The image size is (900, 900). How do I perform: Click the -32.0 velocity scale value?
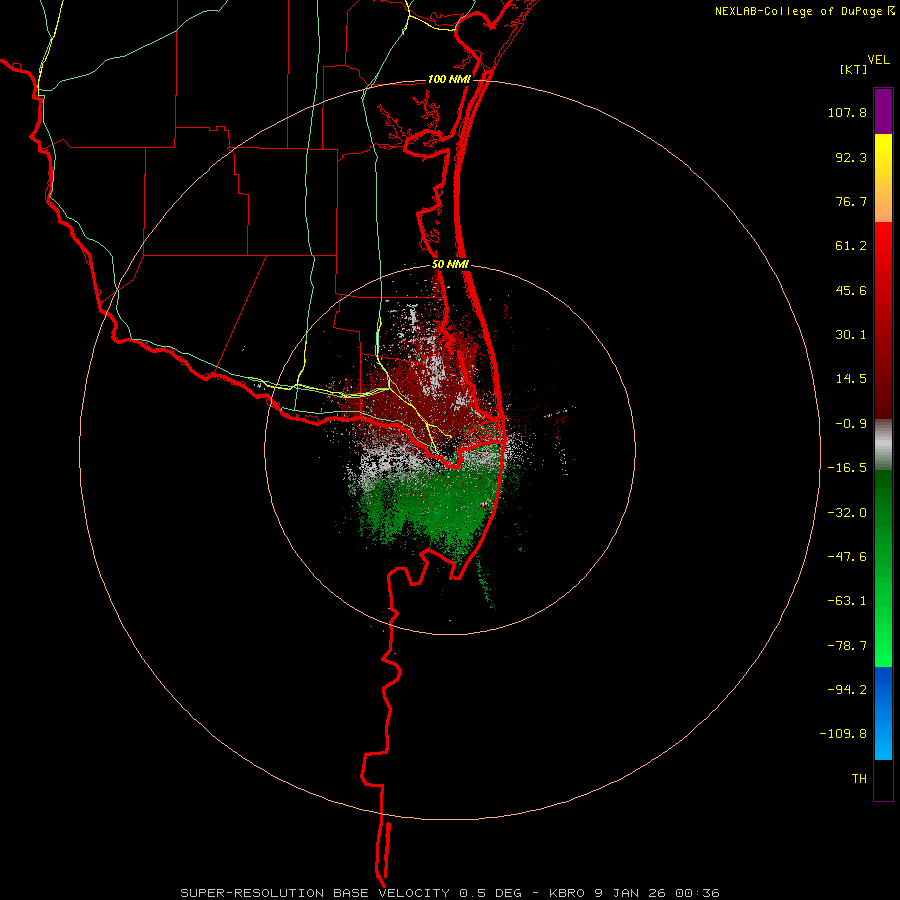tap(847, 513)
